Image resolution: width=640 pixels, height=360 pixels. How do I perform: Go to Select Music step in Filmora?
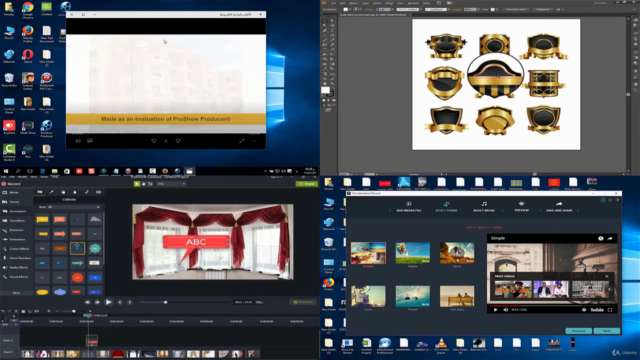(484, 207)
